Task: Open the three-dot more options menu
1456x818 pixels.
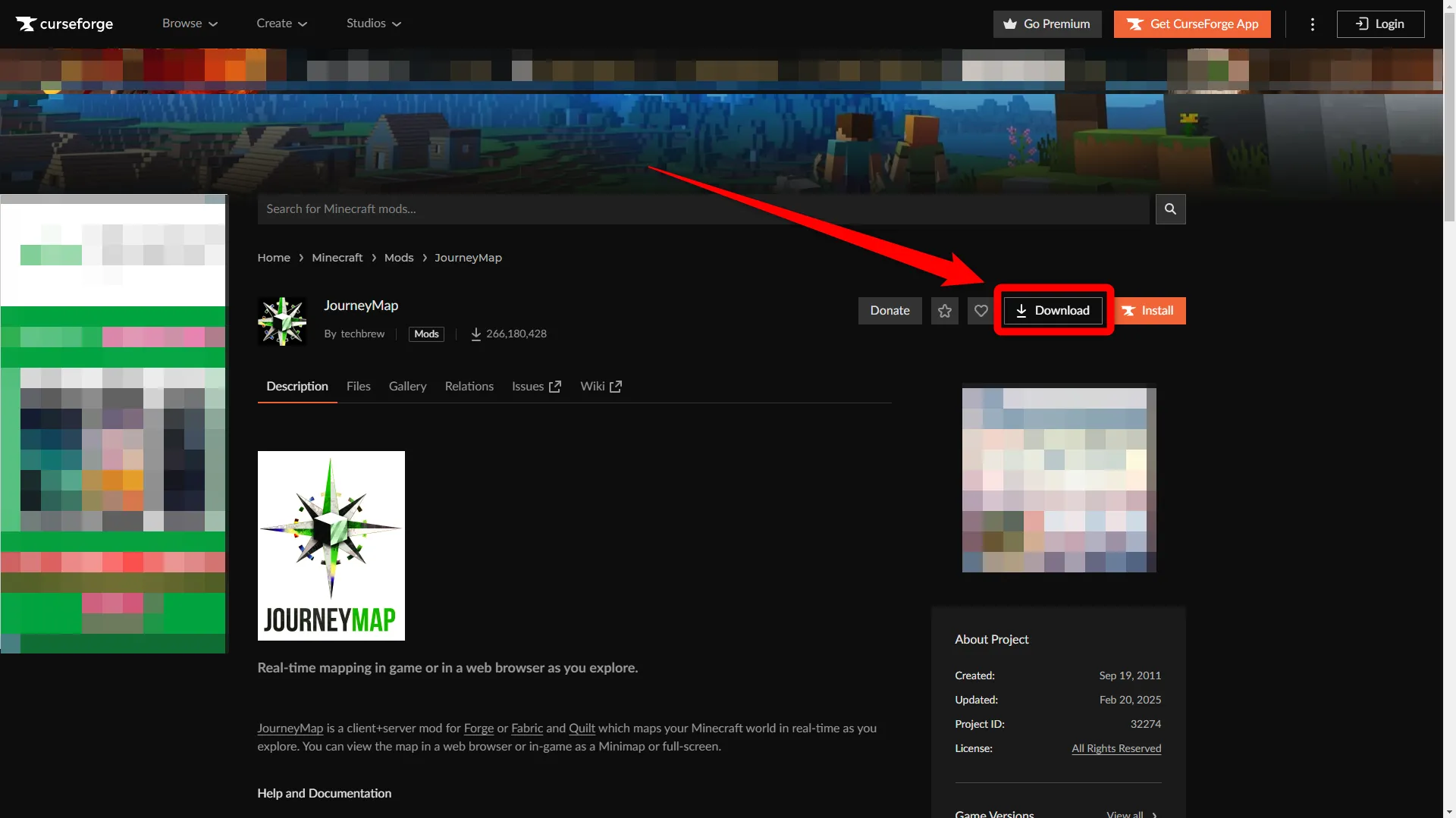Action: click(1313, 24)
